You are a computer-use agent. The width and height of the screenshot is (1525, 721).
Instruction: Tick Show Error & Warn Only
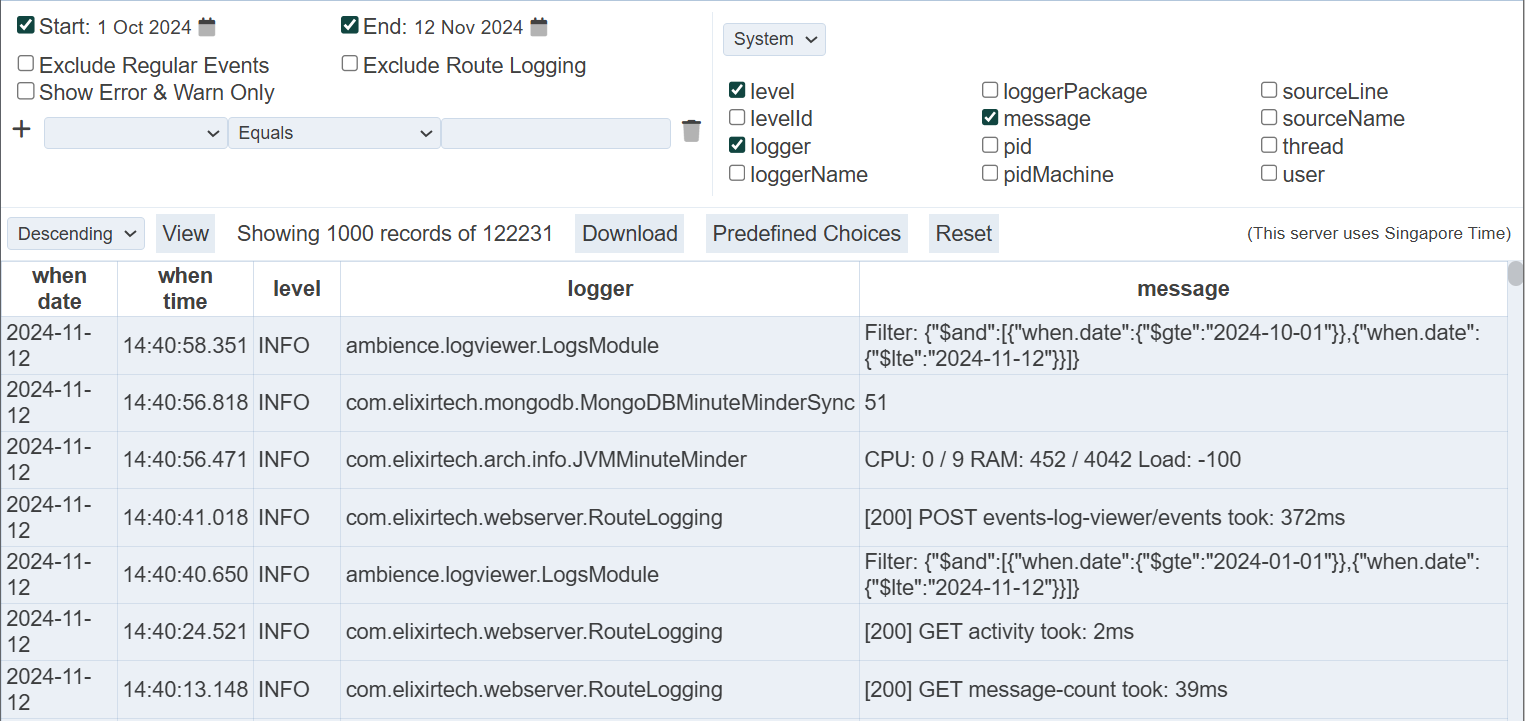coord(26,91)
